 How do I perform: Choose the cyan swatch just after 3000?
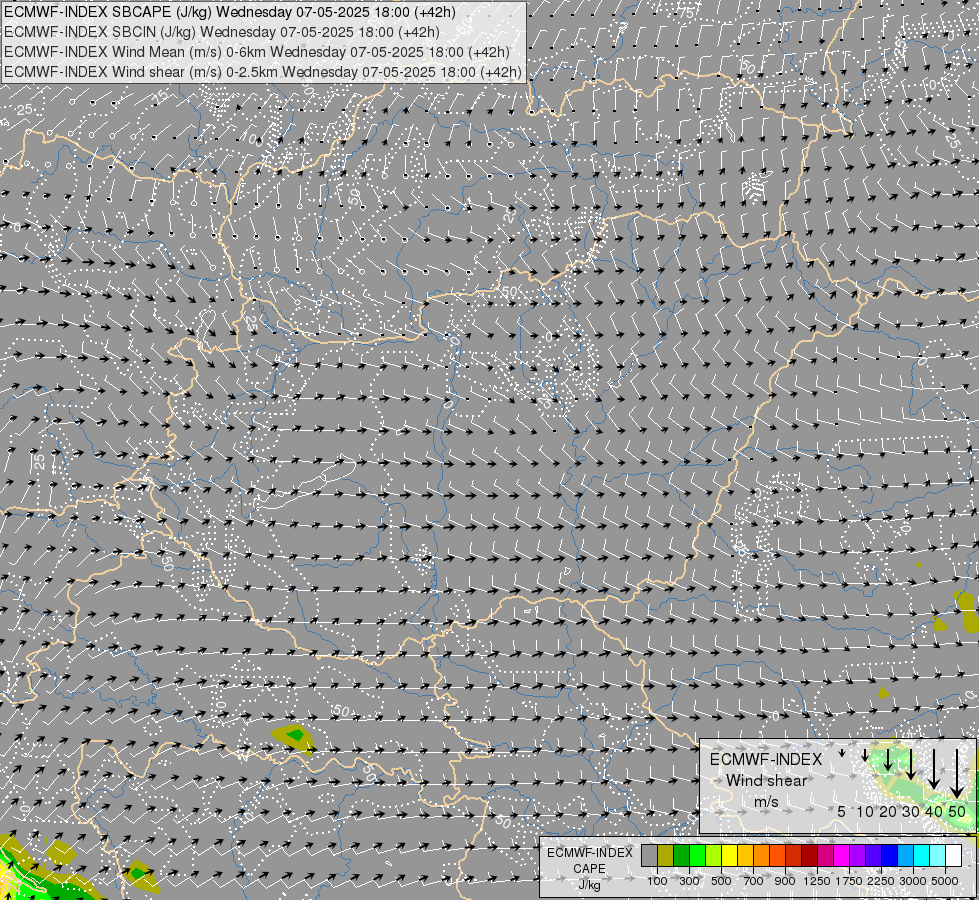[x=922, y=855]
